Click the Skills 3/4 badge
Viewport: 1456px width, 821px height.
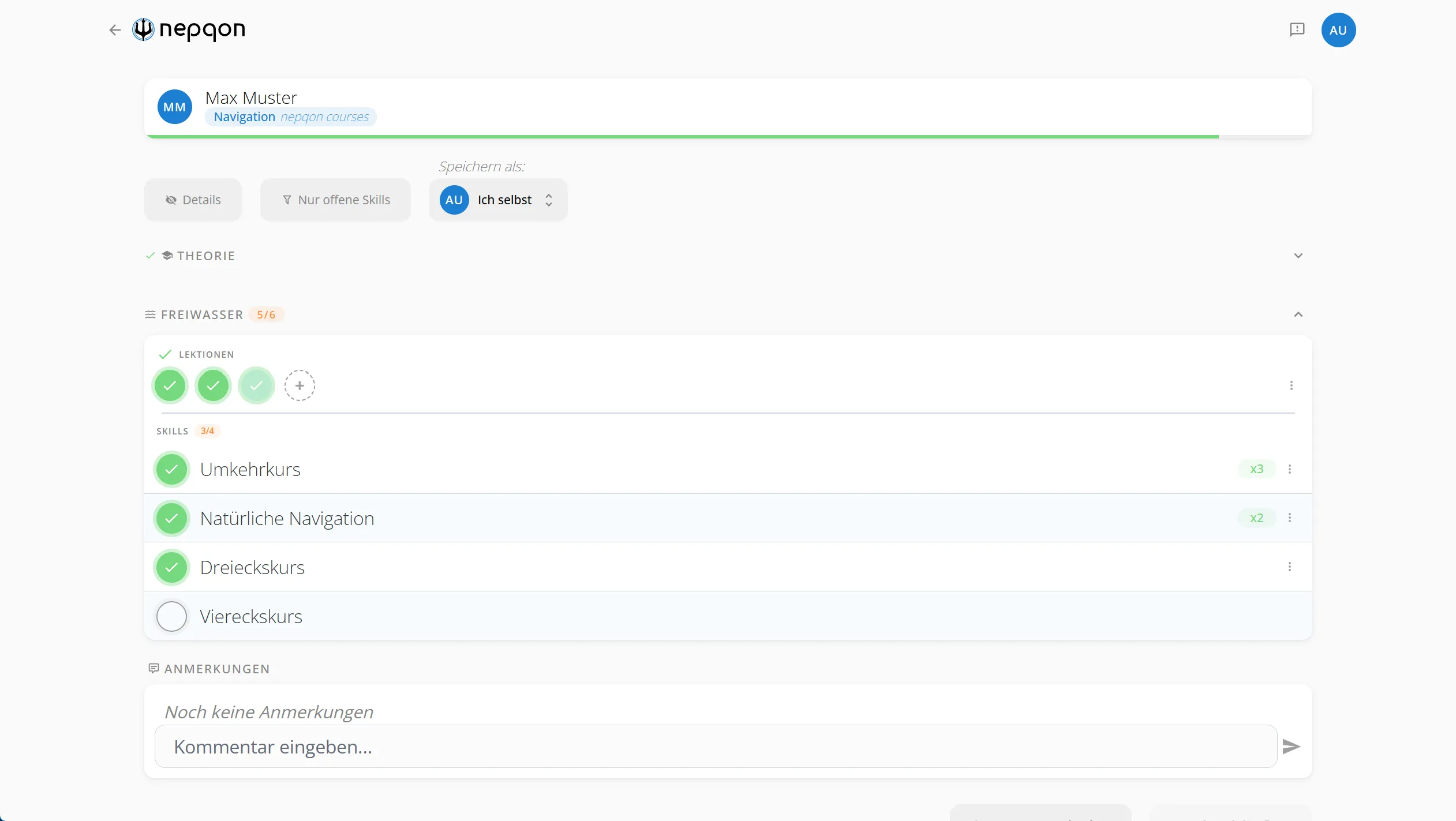[207, 431]
